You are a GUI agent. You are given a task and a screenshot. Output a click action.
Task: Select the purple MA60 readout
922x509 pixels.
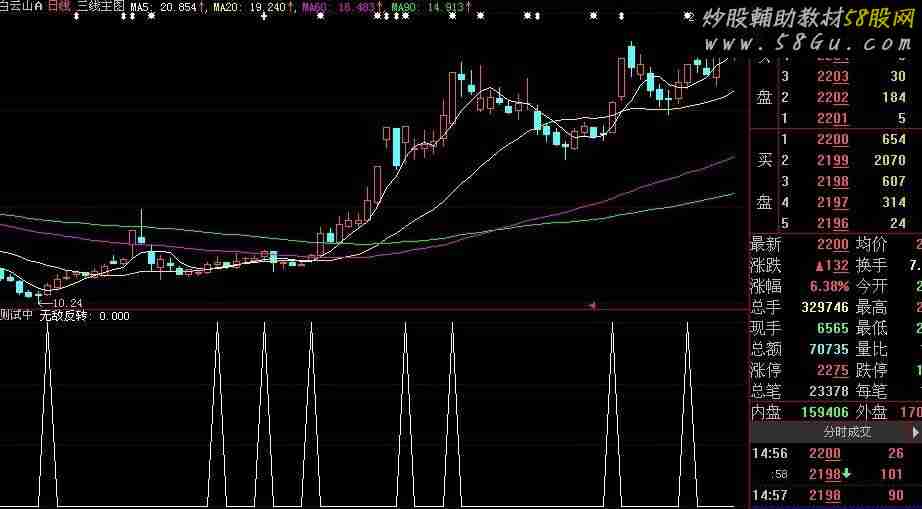(x=342, y=7)
